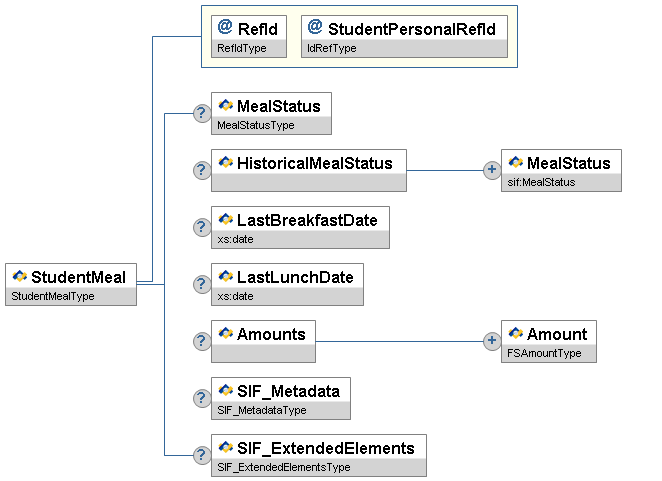Click the LastBreakfastDate element icon
The width and height of the screenshot is (662, 481).
coord(225,219)
